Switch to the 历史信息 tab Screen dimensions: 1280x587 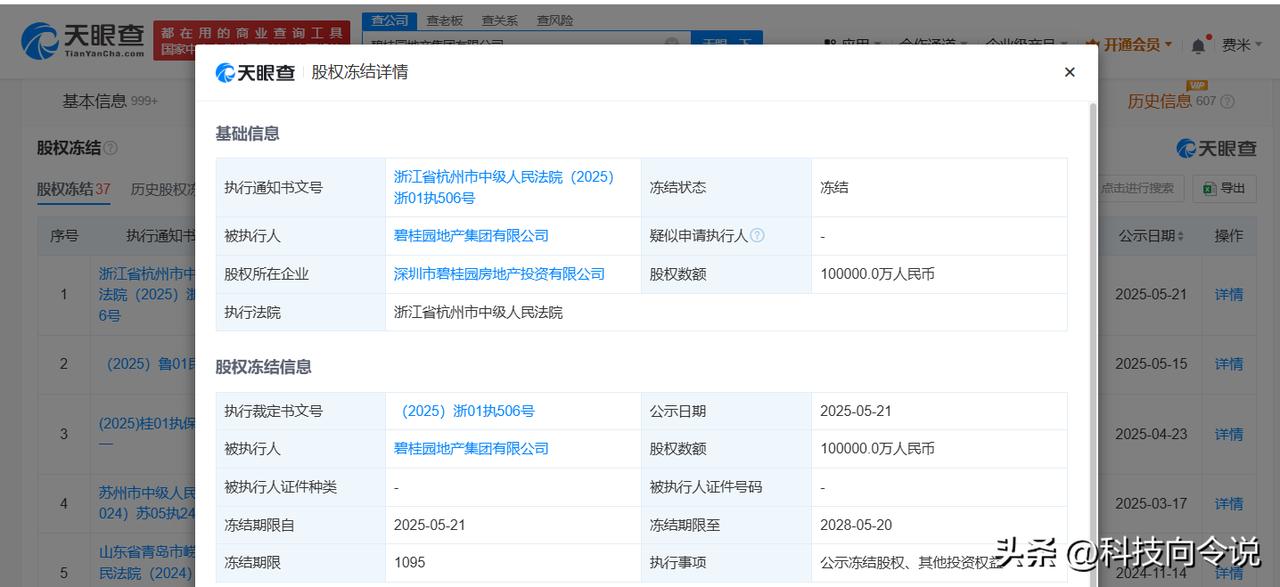[x=1160, y=101]
